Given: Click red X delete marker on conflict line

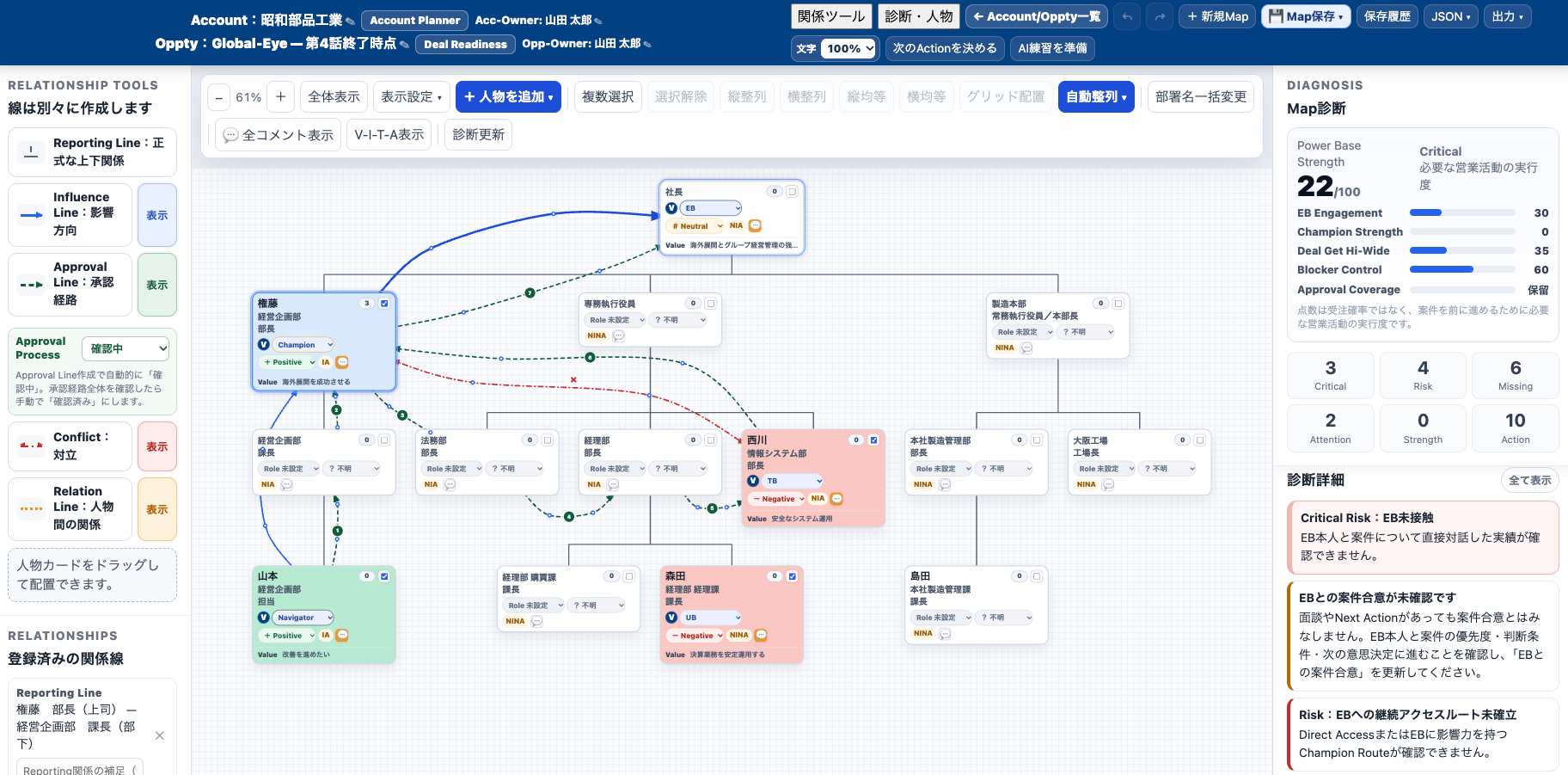Looking at the screenshot, I should pos(573,379).
